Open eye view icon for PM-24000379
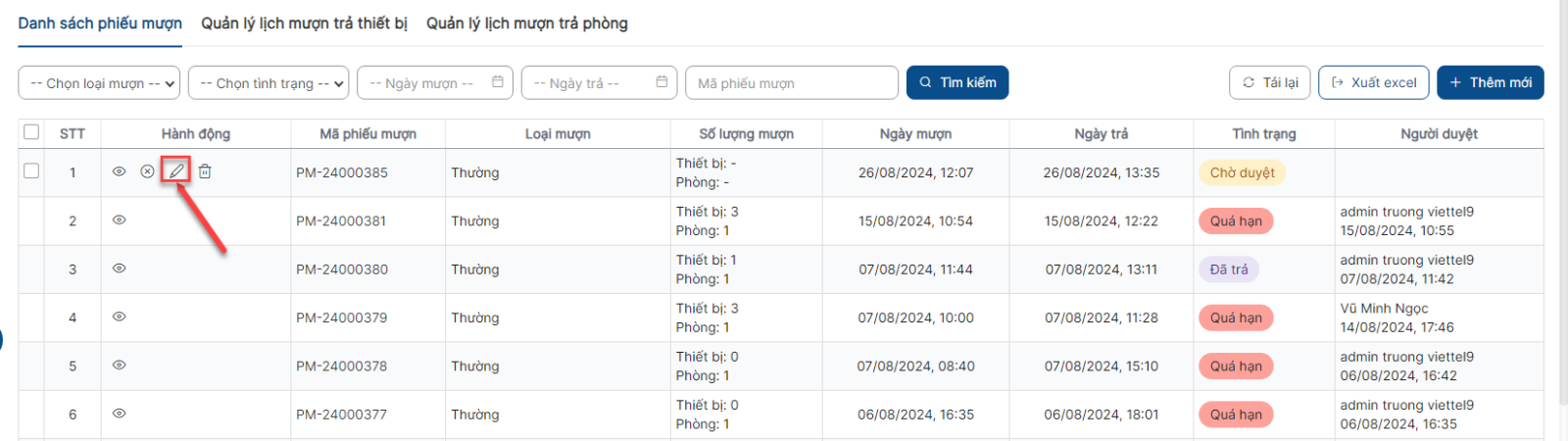The width and height of the screenshot is (1568, 441). (x=119, y=317)
